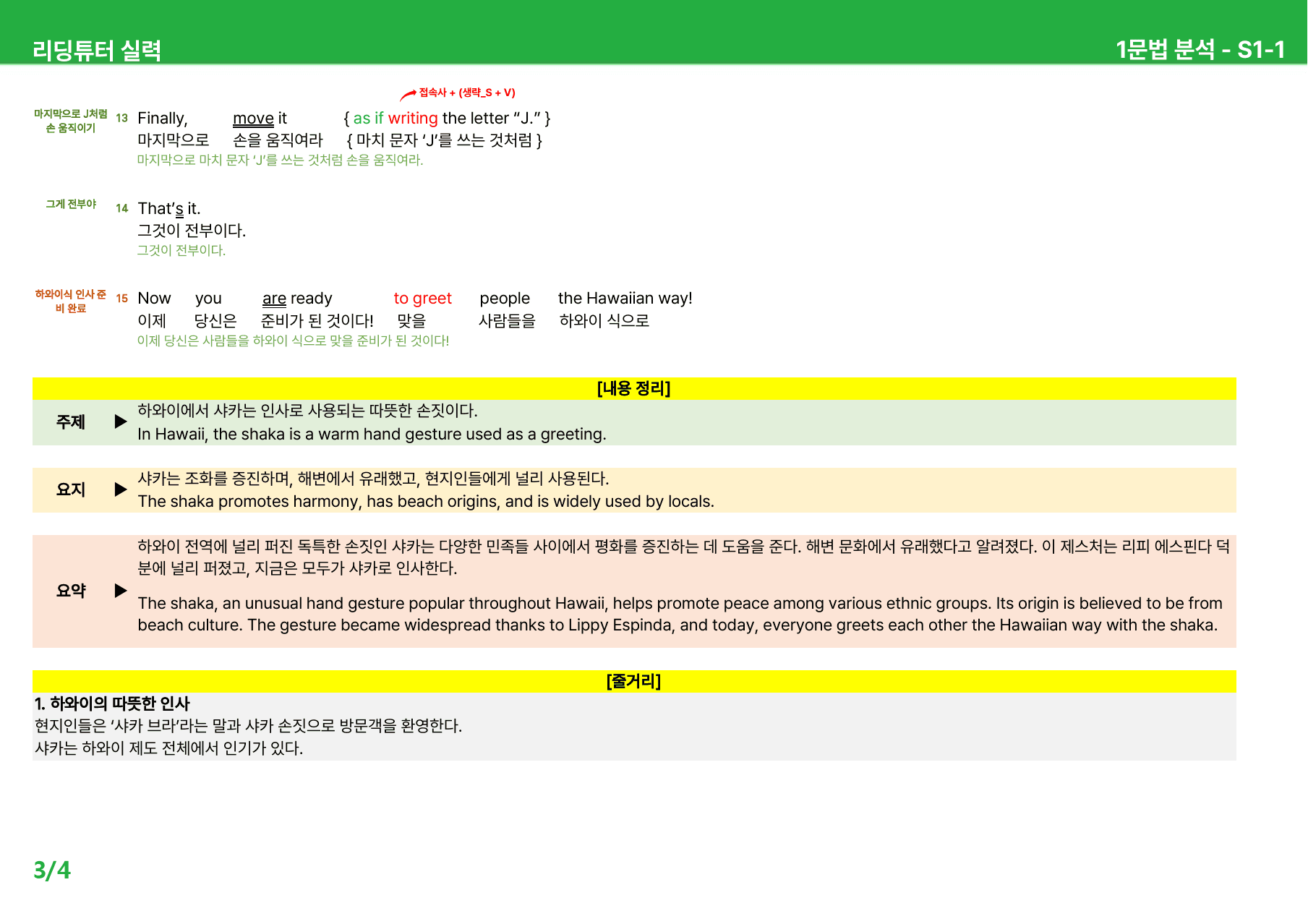Viewport: 1308px width, 924px height.
Task: Click the gloss 하와이 식으로
Action: (x=604, y=320)
